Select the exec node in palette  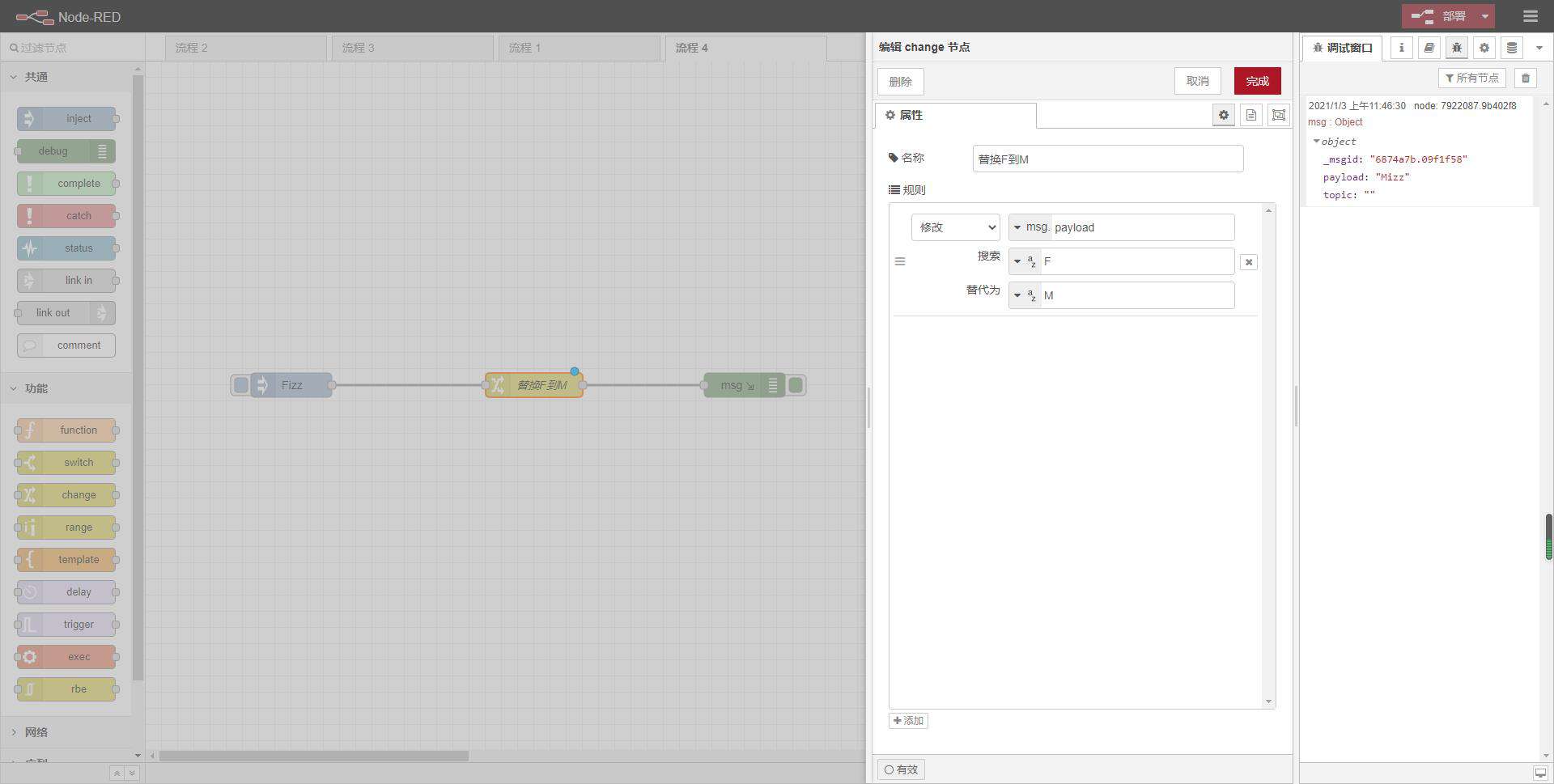coord(66,657)
